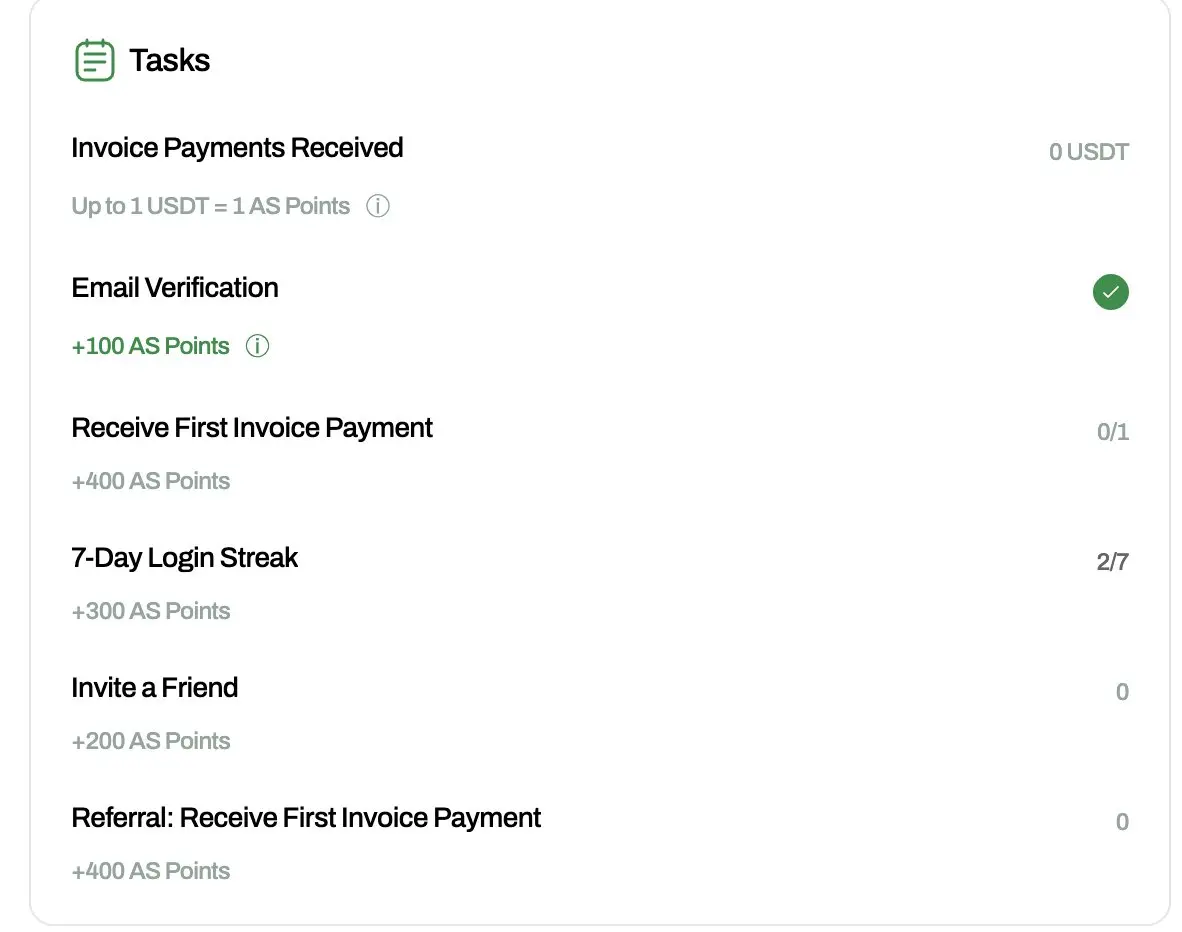Open Referral: Receive First Invoice Payment task
The width and height of the screenshot is (1182, 932).
click(x=306, y=818)
